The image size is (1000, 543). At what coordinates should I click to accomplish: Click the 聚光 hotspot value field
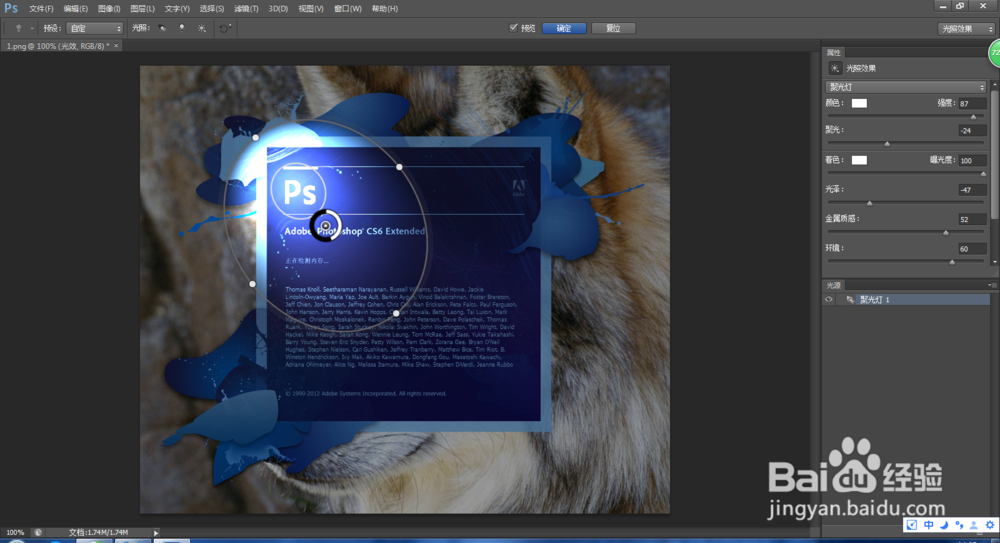pos(972,130)
